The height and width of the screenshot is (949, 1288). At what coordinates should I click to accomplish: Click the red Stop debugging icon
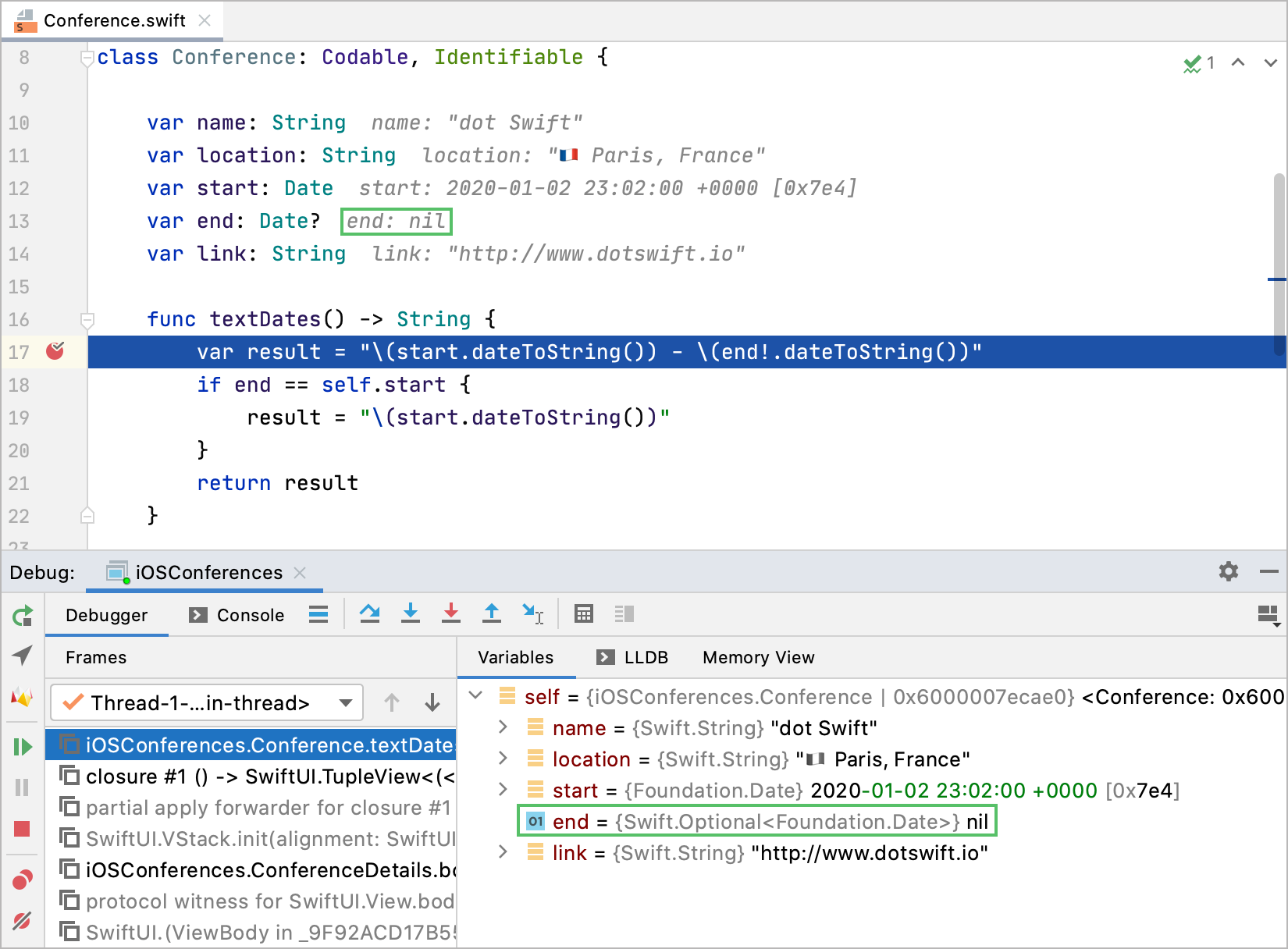[x=23, y=829]
